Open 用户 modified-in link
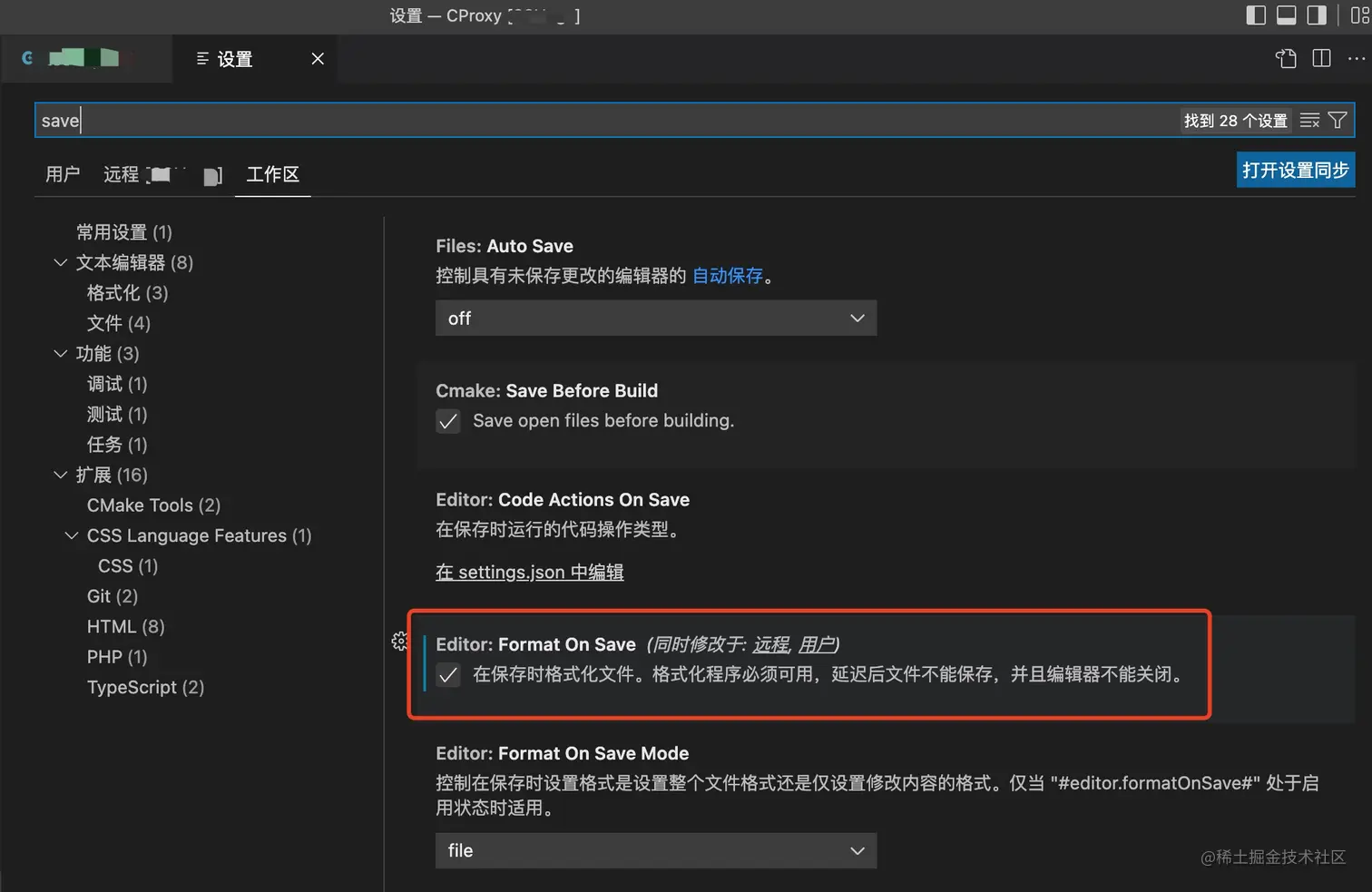The height and width of the screenshot is (892, 1372). [816, 644]
